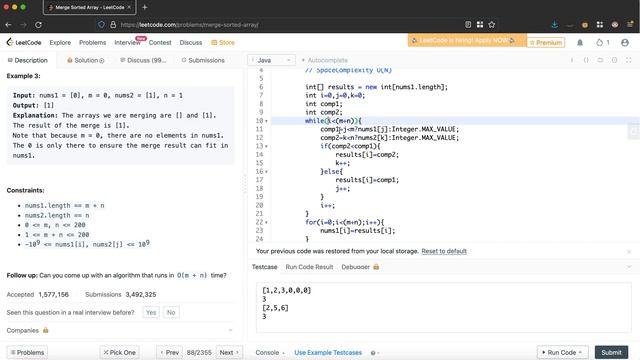Open the Java language dropdown
This screenshot has width=640, height=360.
271,60
